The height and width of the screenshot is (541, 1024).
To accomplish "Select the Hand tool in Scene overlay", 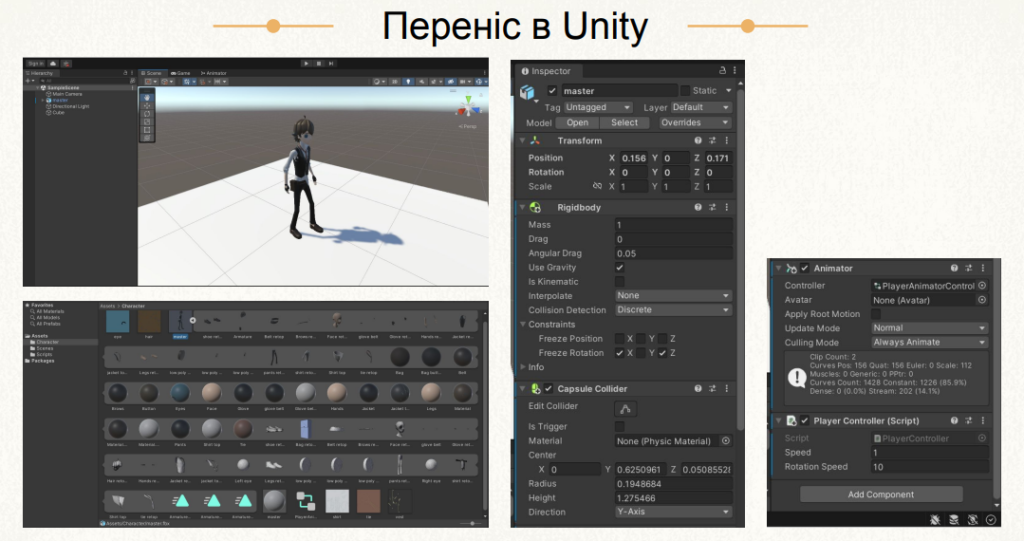I will tap(147, 97).
